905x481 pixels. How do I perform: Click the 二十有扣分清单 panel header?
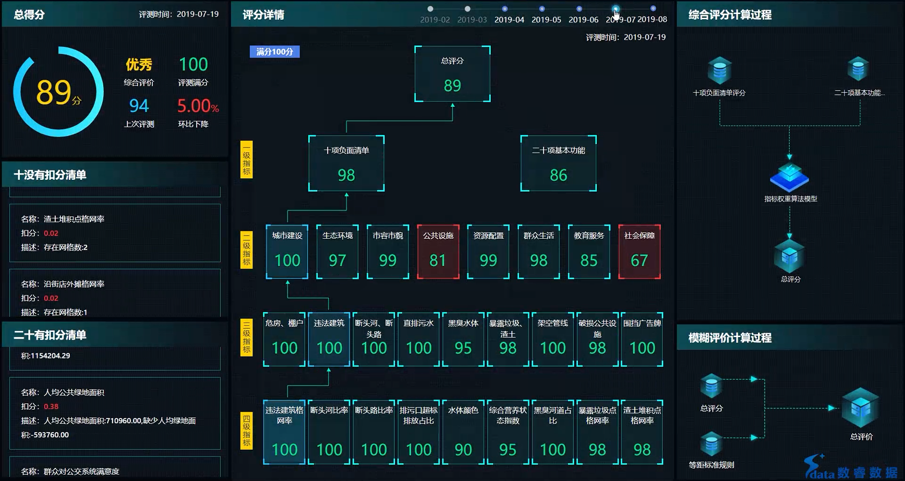point(115,335)
